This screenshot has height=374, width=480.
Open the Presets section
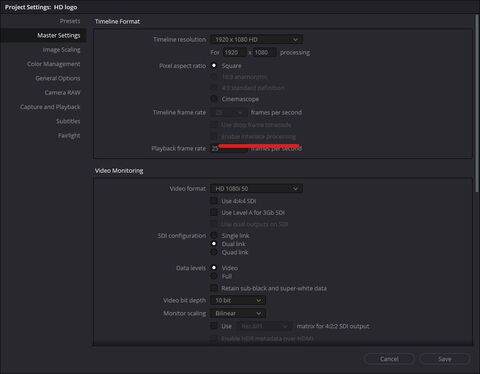click(70, 21)
